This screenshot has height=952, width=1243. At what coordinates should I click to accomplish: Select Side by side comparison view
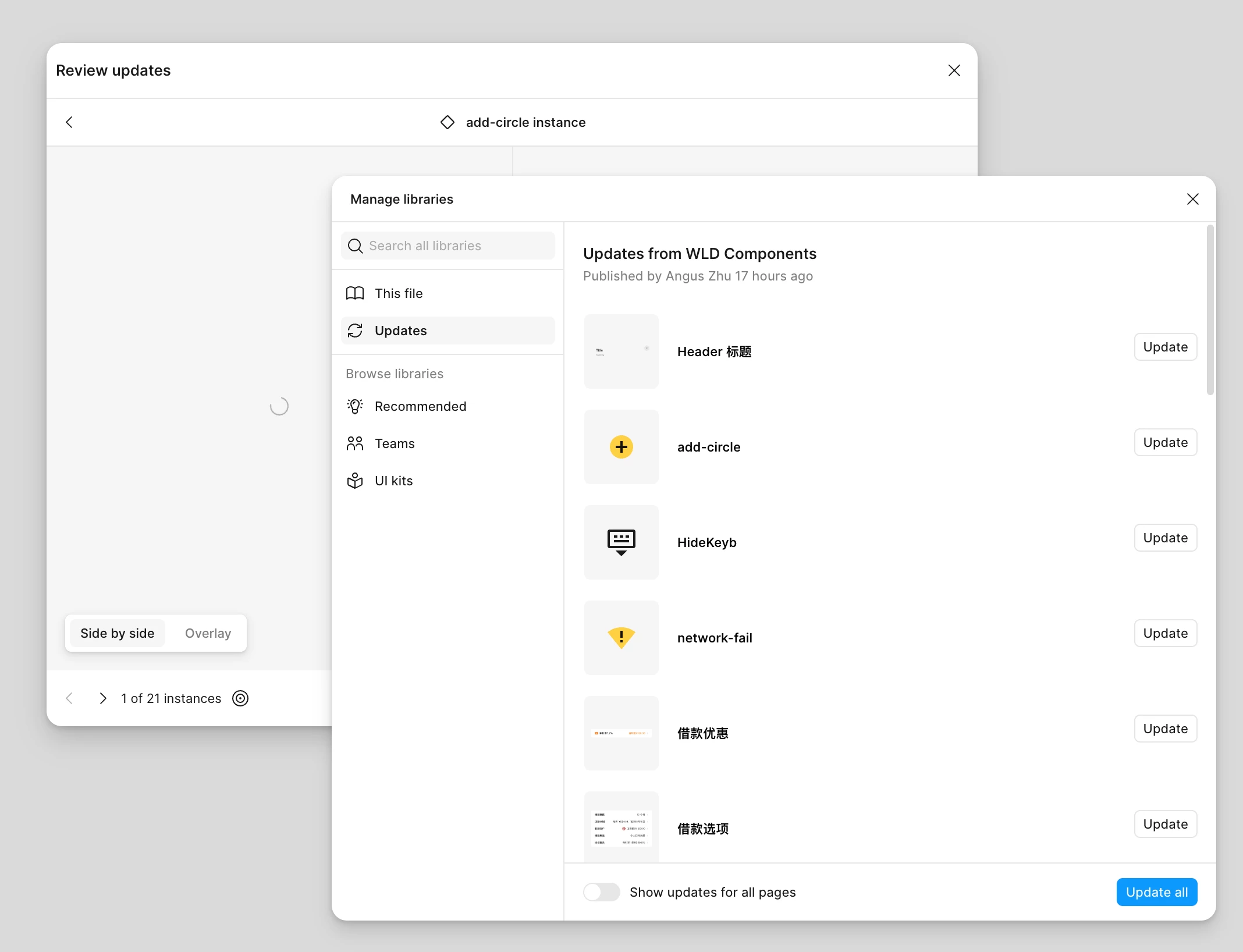(117, 633)
